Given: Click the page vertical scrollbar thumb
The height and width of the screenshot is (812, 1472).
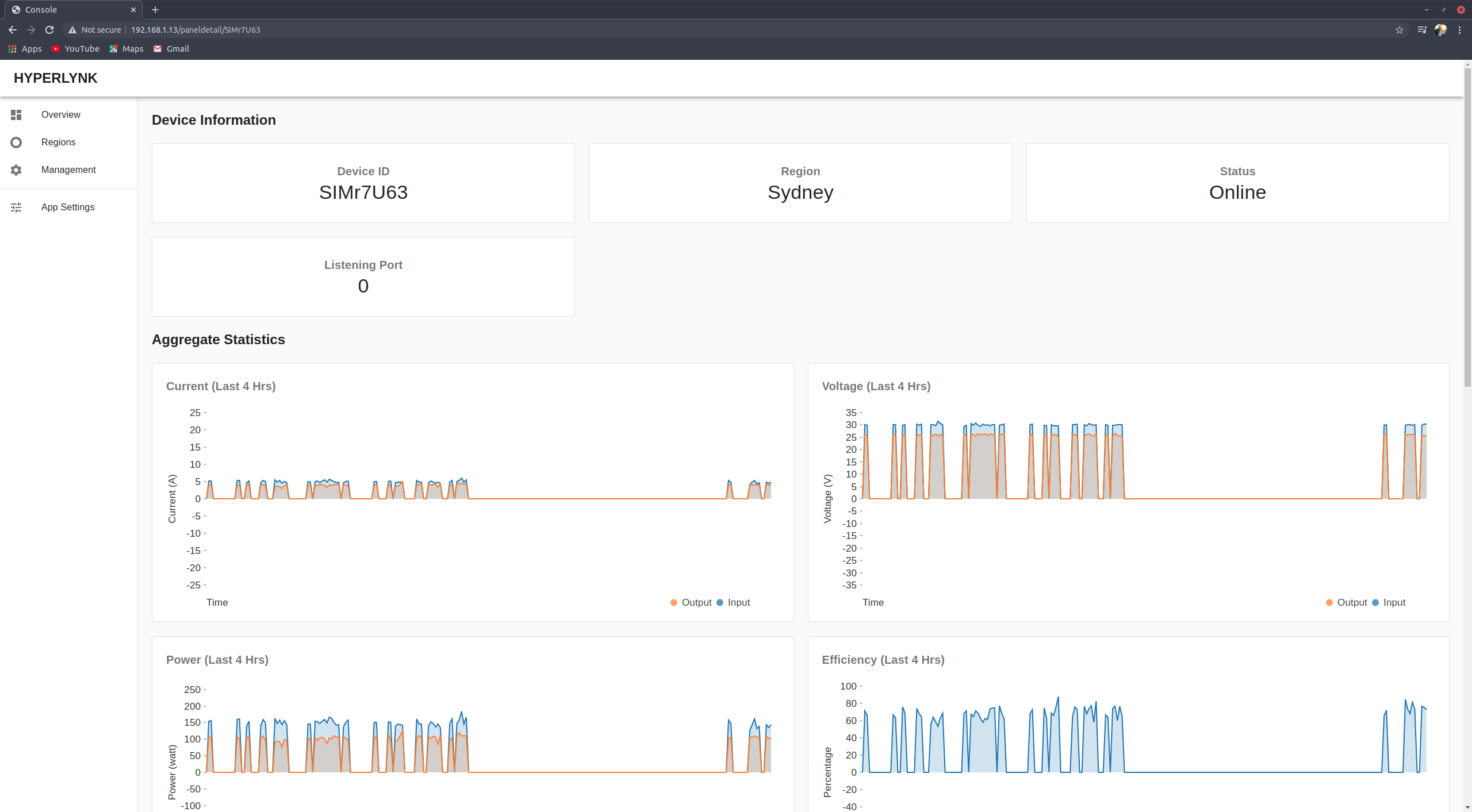Looking at the screenshot, I should click(x=1467, y=228).
